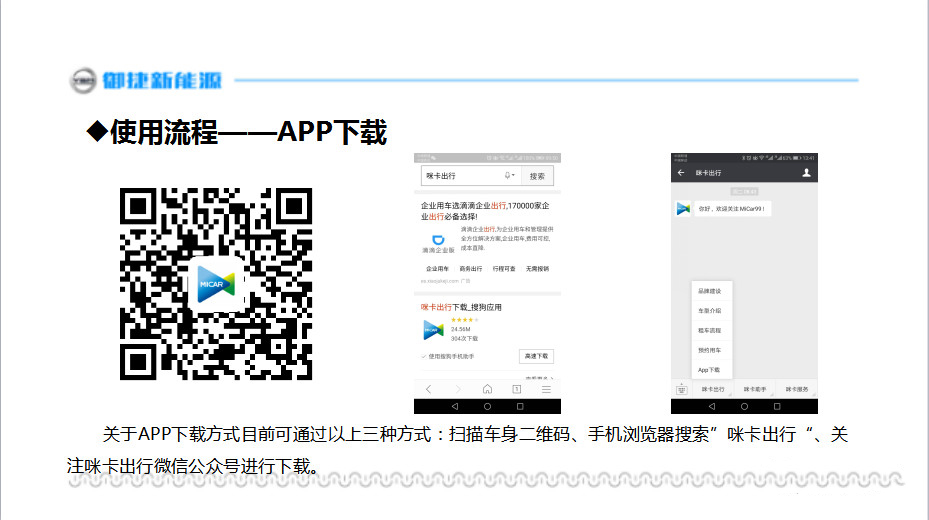The width and height of the screenshot is (929, 520).
Task: Tap the browser home icon
Action: click(x=487, y=389)
